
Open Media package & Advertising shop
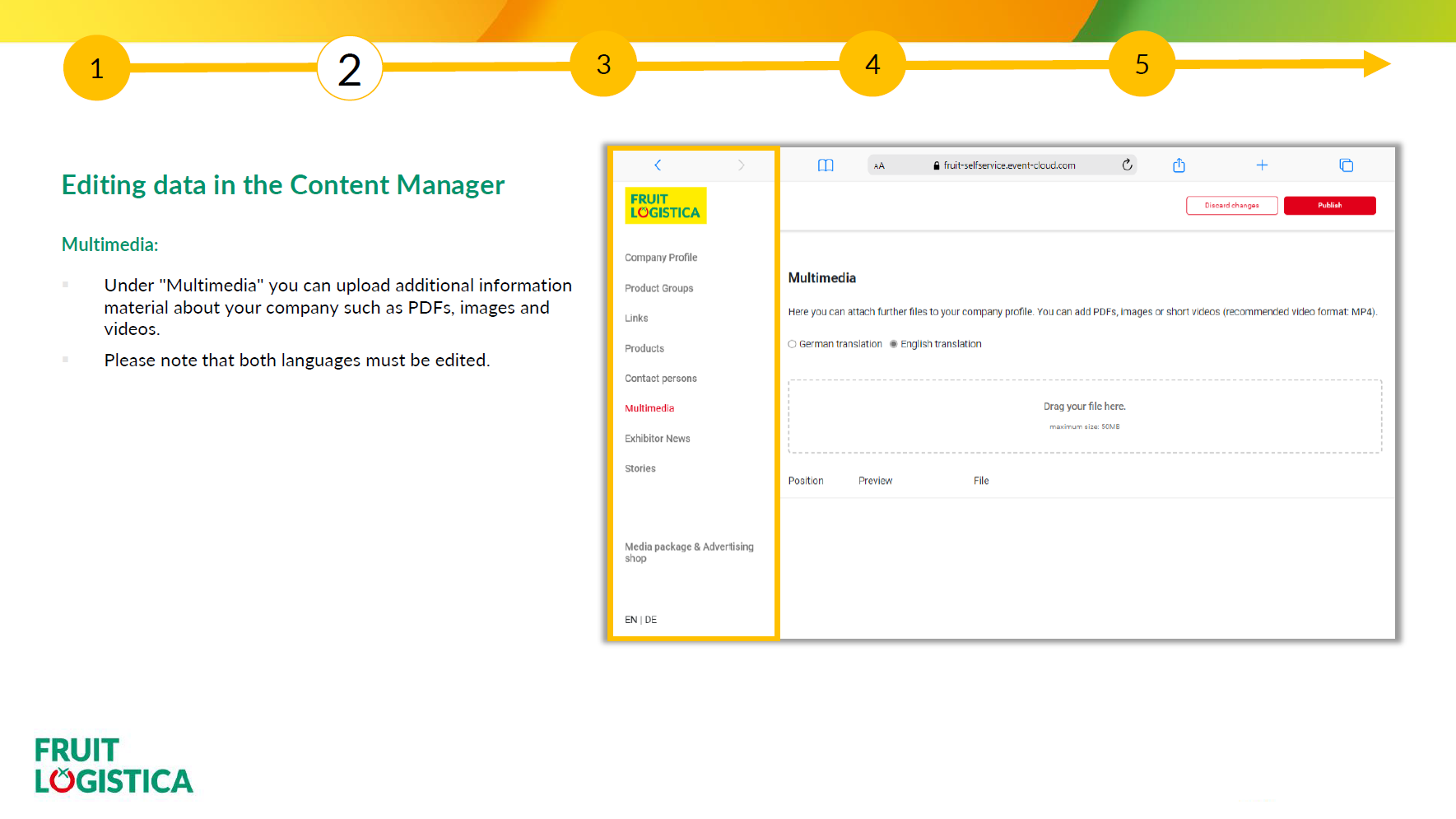689,552
